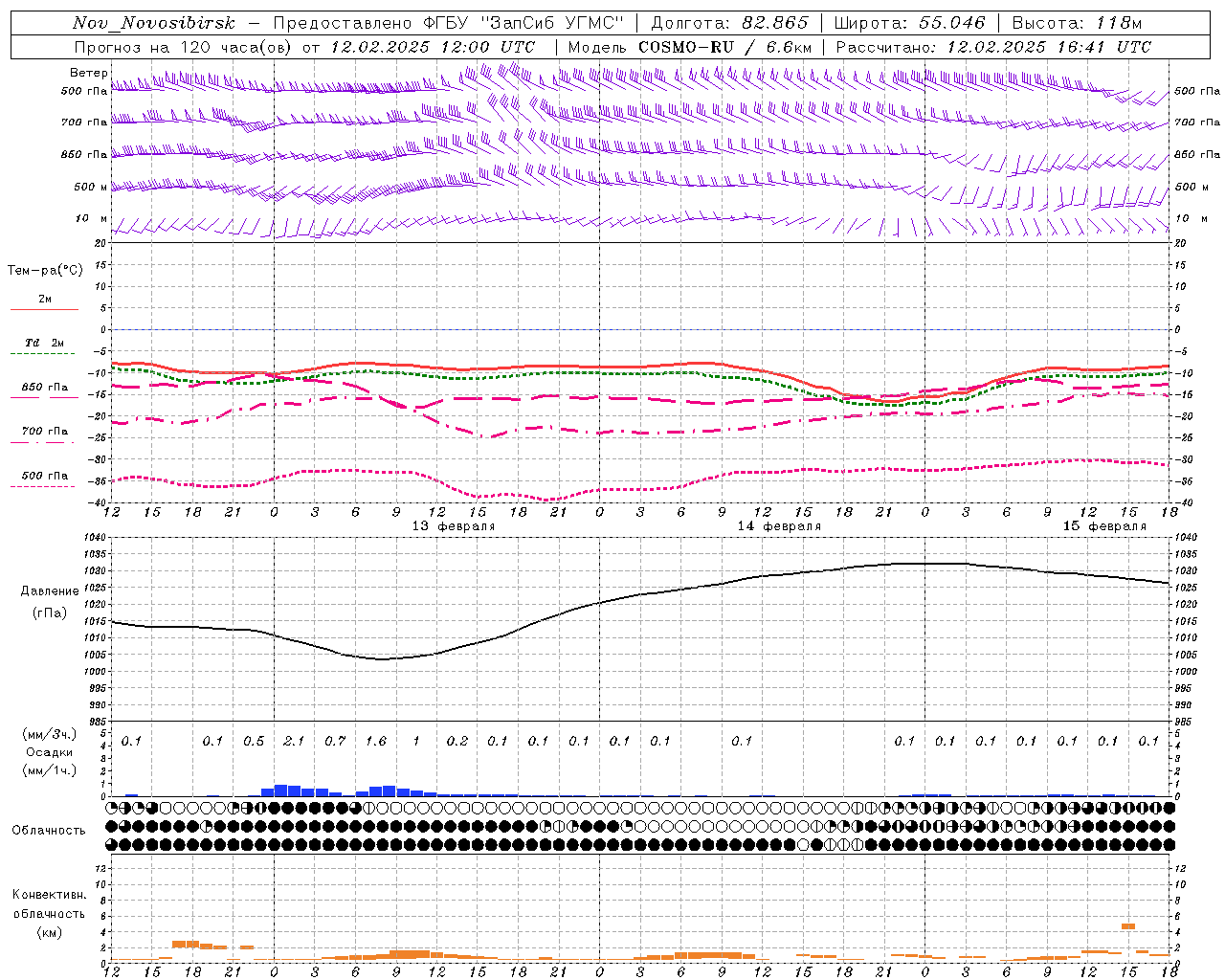Viewport: 1225px width, 980px height.
Task: Select the '2.1' three-hour precipitation value
Action: (x=294, y=741)
